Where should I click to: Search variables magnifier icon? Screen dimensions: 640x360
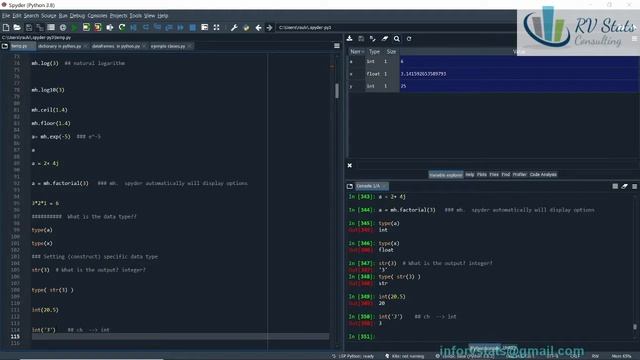tap(397, 39)
